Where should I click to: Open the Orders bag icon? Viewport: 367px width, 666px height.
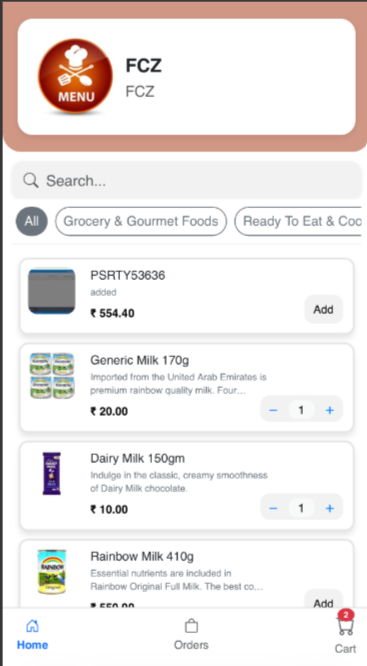[x=191, y=626]
